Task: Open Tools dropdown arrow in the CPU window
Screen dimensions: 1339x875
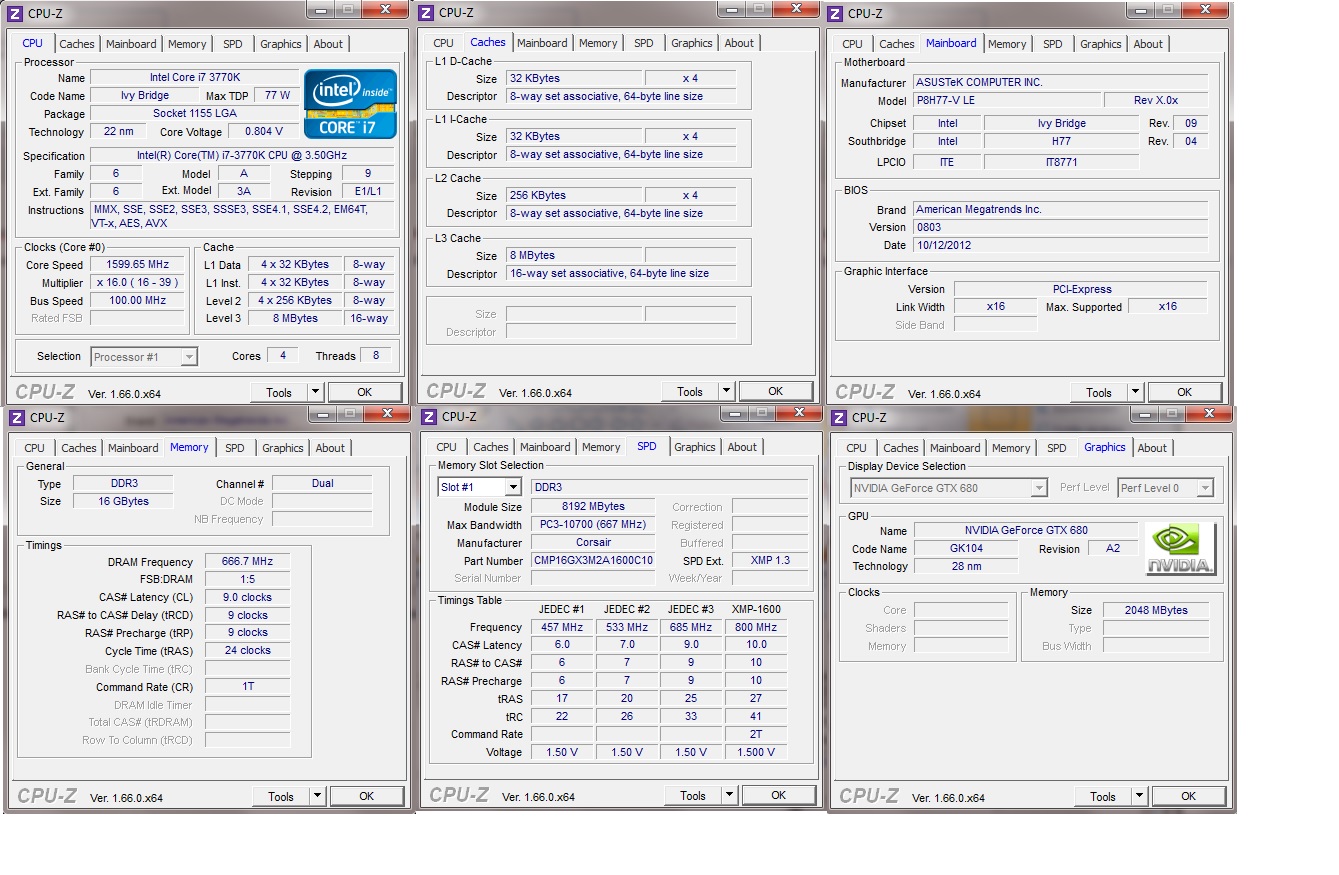Action: point(316,392)
